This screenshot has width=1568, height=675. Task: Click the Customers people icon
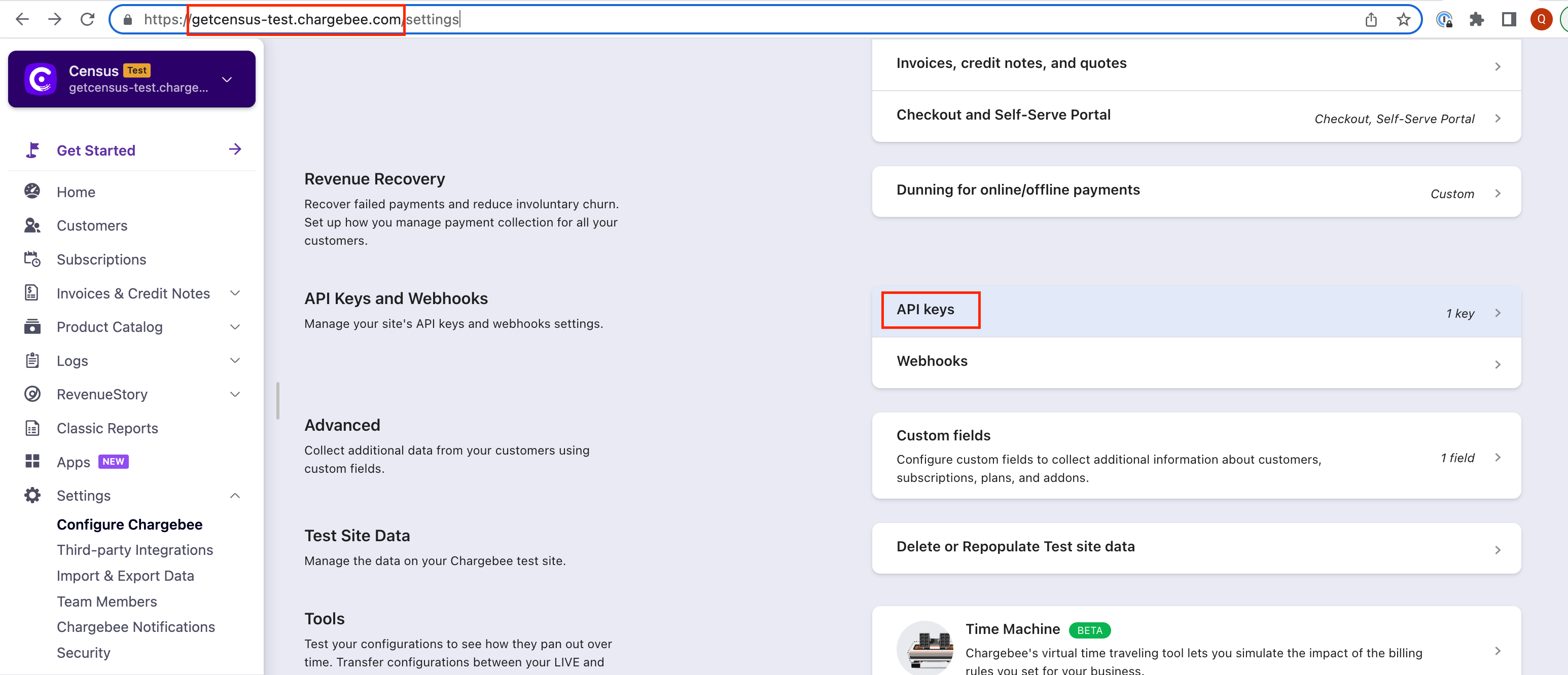pyautogui.click(x=32, y=226)
